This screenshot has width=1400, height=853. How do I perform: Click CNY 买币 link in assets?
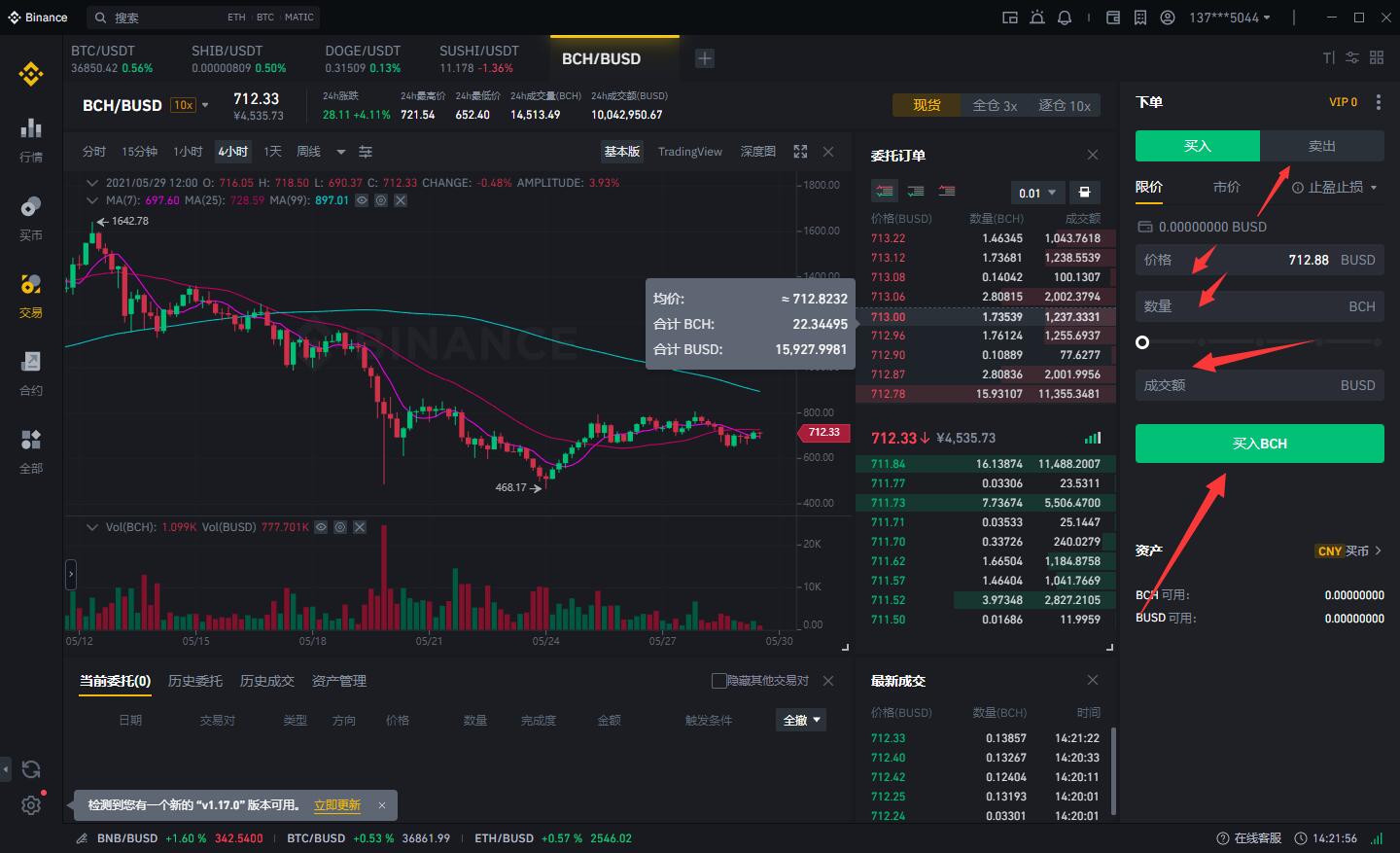pyautogui.click(x=1347, y=551)
